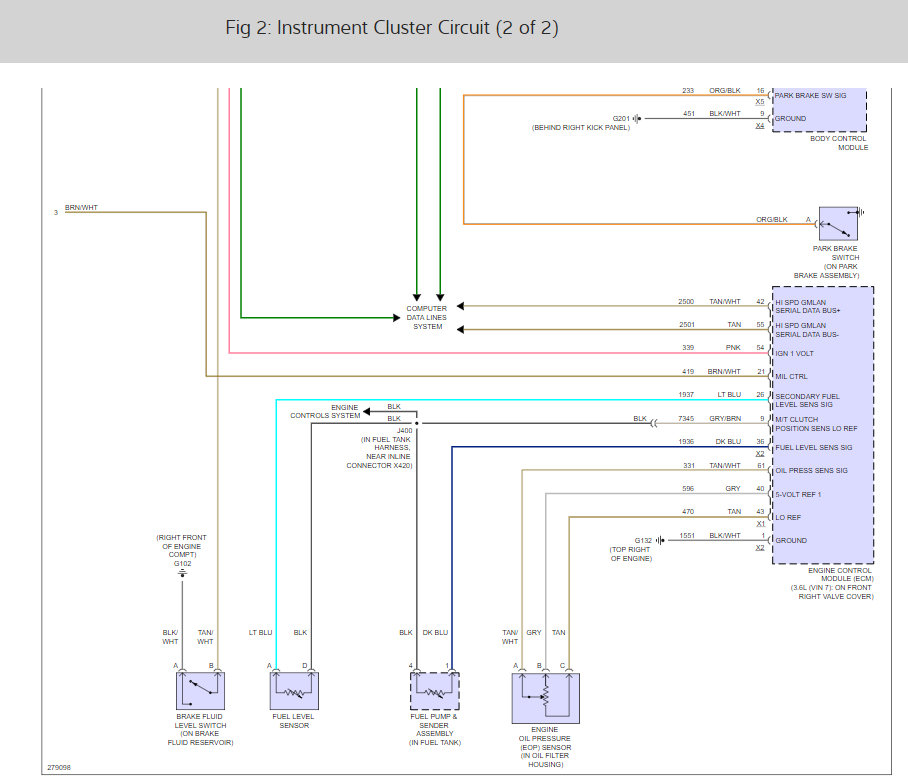The image size is (908, 782).
Task: Click the LO REF pin label
Action: tap(788, 517)
